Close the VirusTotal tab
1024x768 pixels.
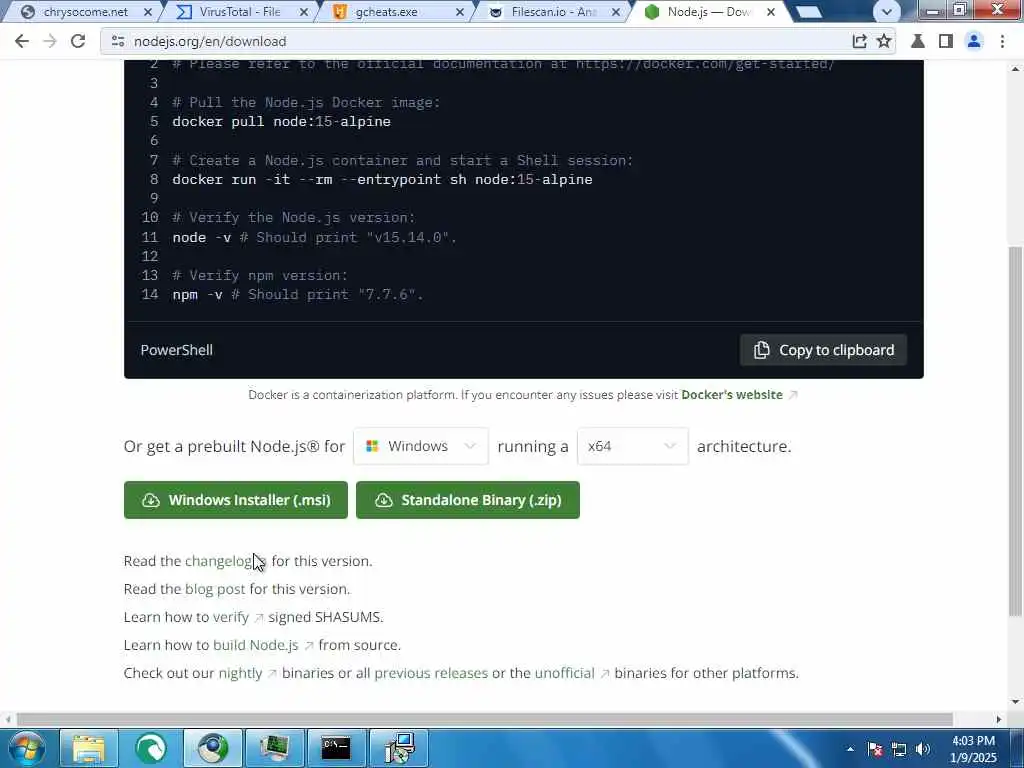click(304, 12)
